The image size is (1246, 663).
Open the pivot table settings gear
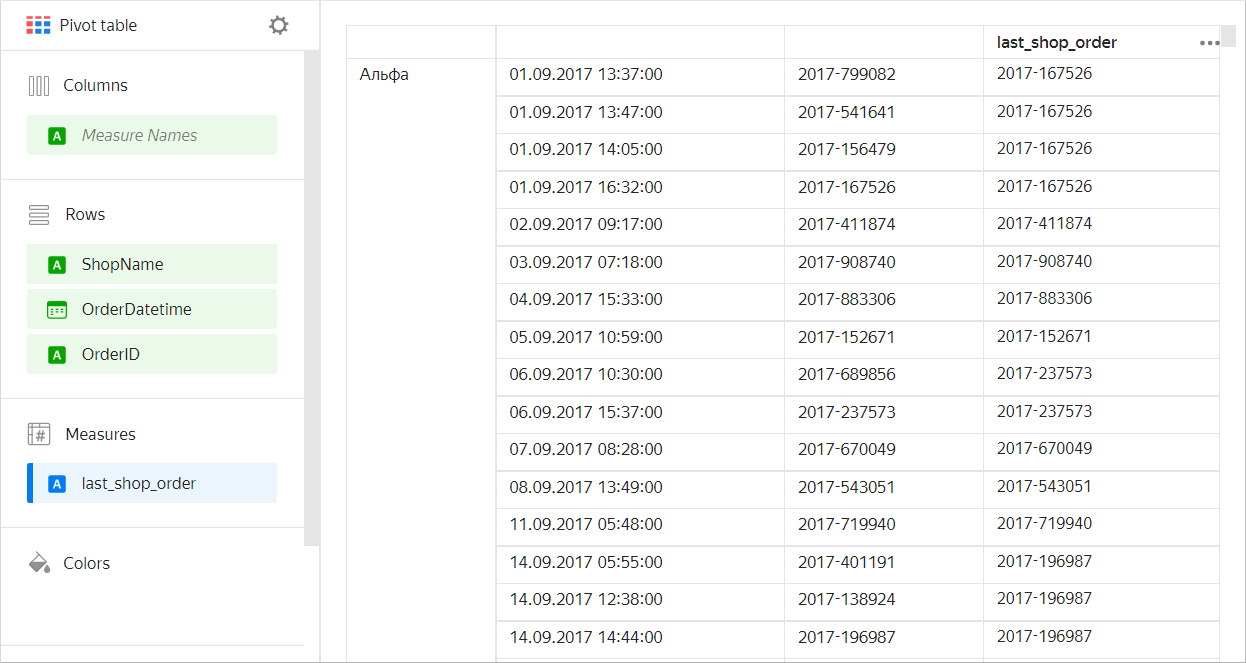click(x=279, y=26)
